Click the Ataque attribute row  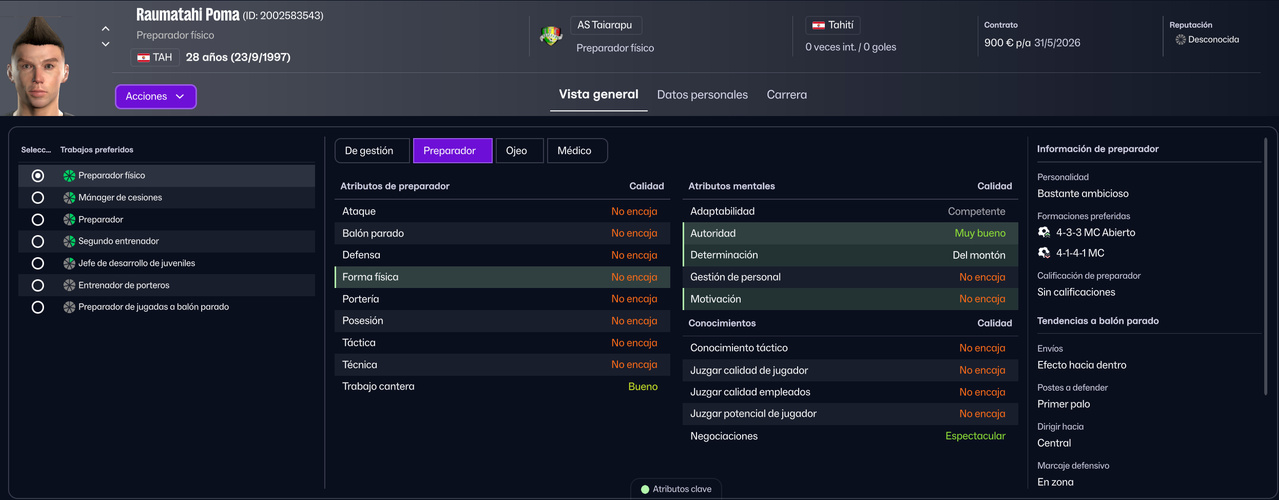point(502,211)
